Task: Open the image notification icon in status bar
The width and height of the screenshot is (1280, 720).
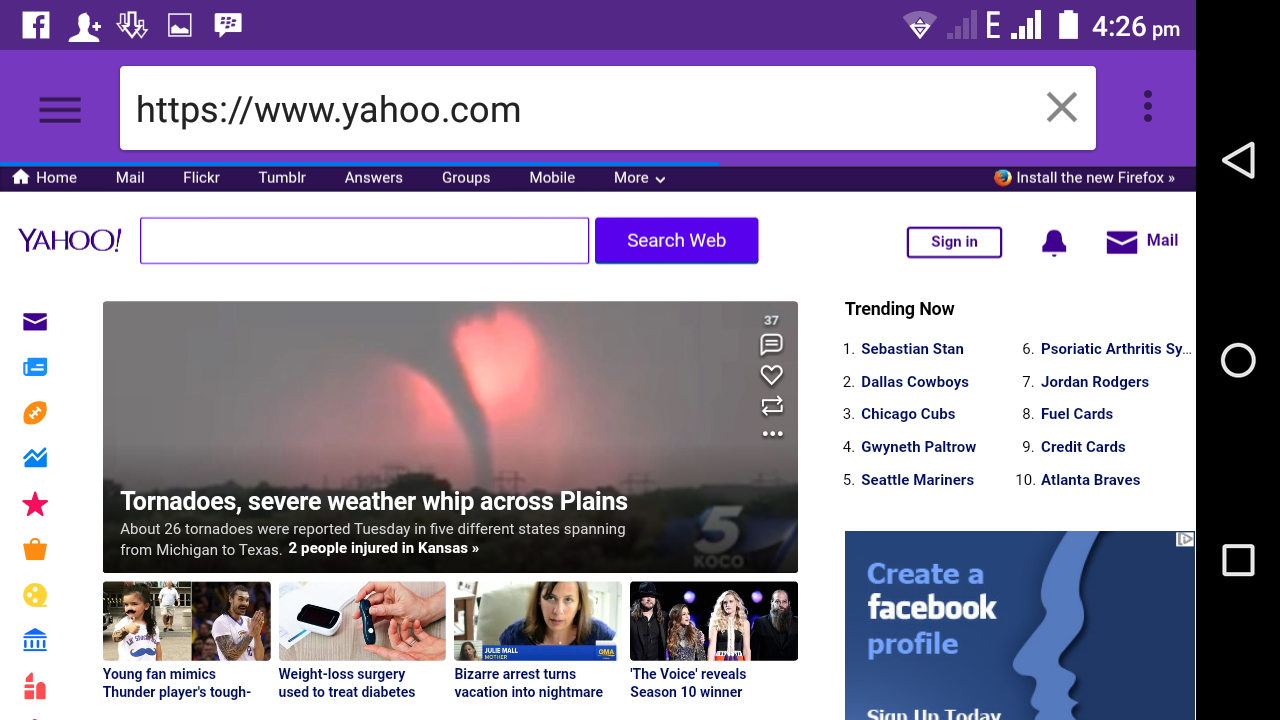Action: 180,26
